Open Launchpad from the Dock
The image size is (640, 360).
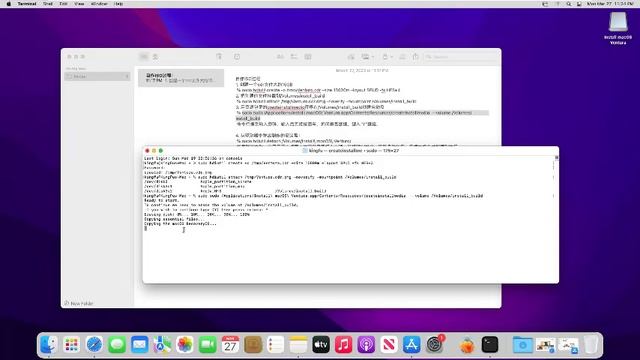(x=71, y=345)
